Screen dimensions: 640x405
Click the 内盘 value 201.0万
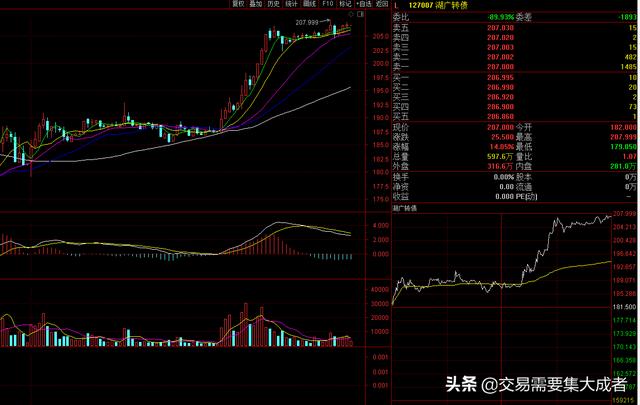(x=623, y=167)
